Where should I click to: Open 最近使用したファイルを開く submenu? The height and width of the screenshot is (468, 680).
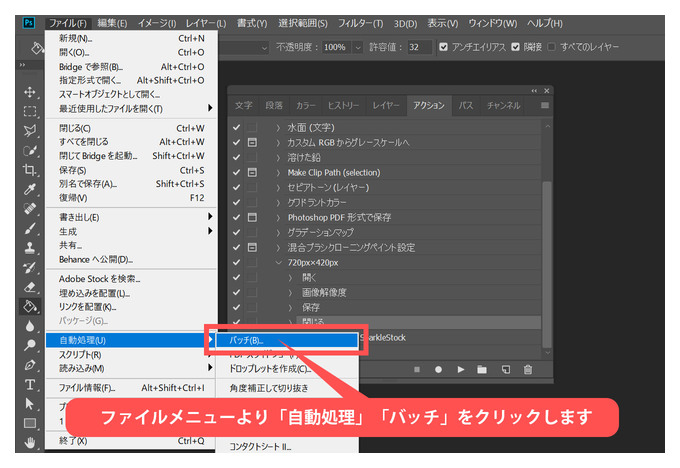(131, 108)
